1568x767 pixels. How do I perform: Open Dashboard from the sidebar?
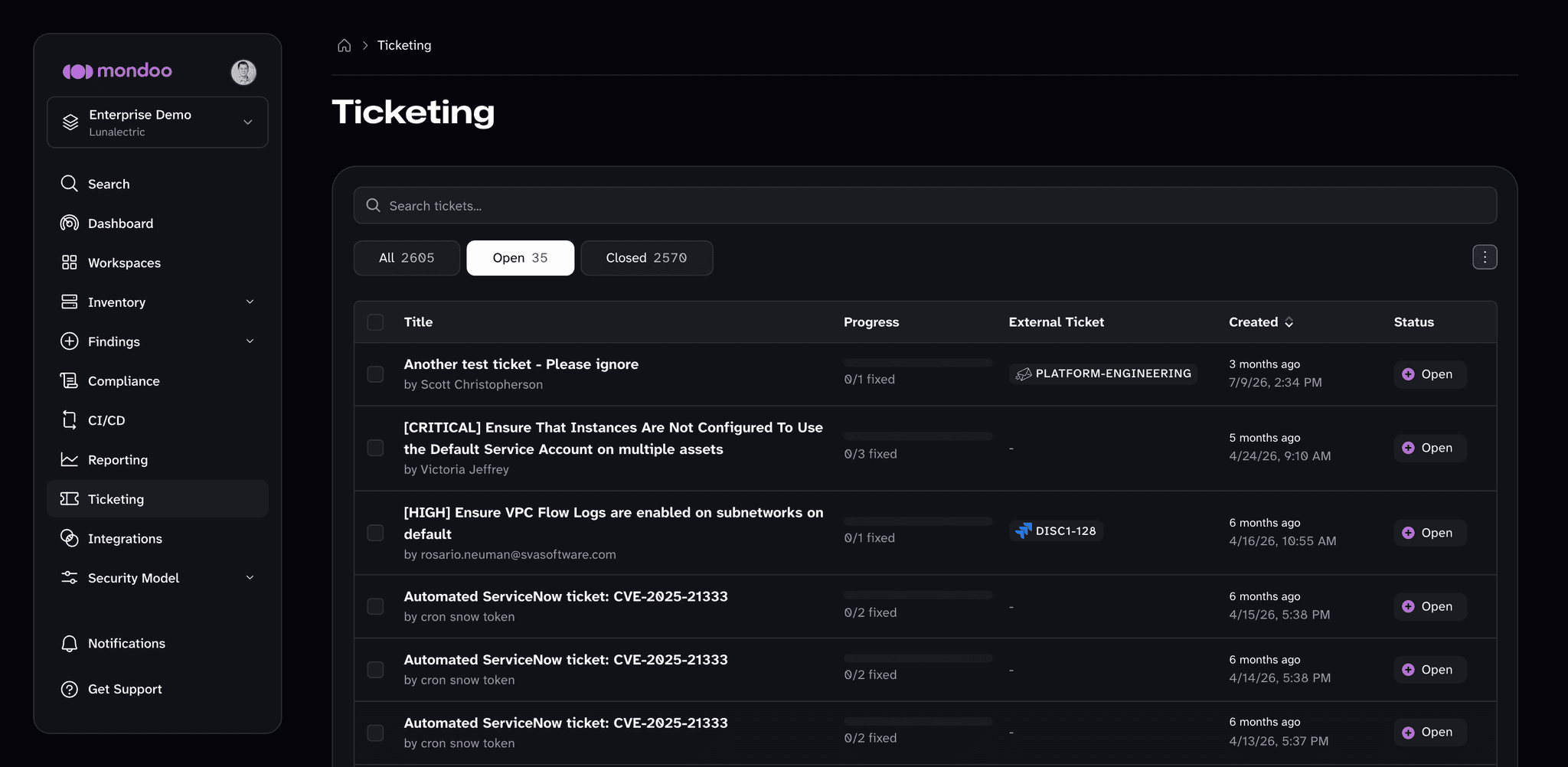tap(158, 223)
